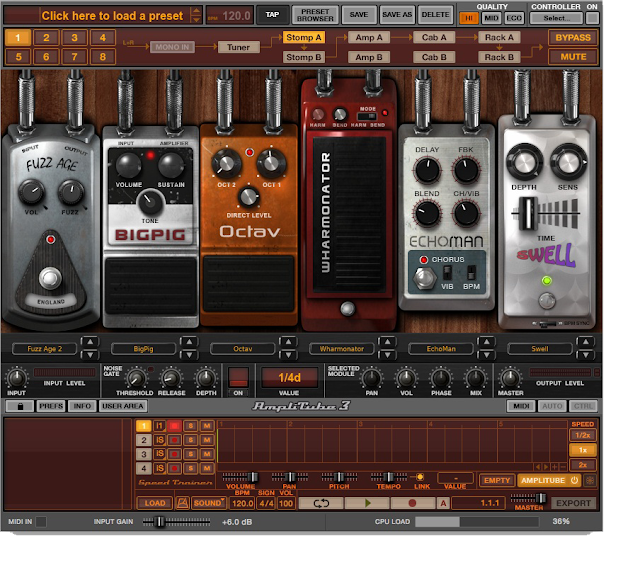Click the noise gate Threshold knob
640x565 pixels.
[x=136, y=378]
